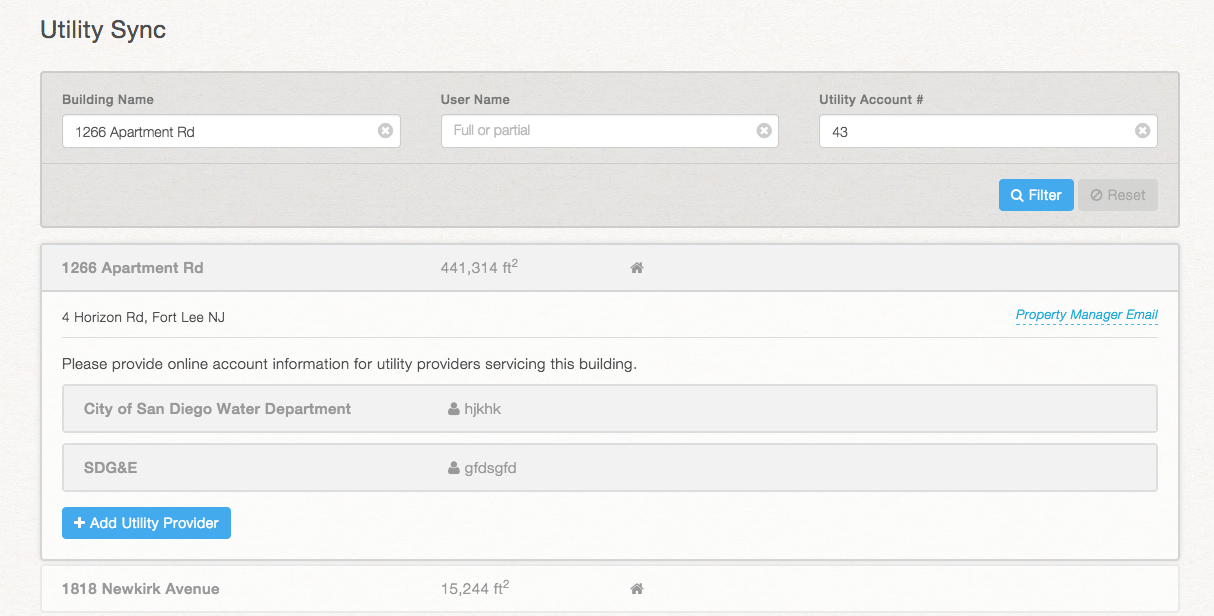This screenshot has height=616, width=1214.
Task: Open the Property Manager Email link
Action: coord(1087,315)
